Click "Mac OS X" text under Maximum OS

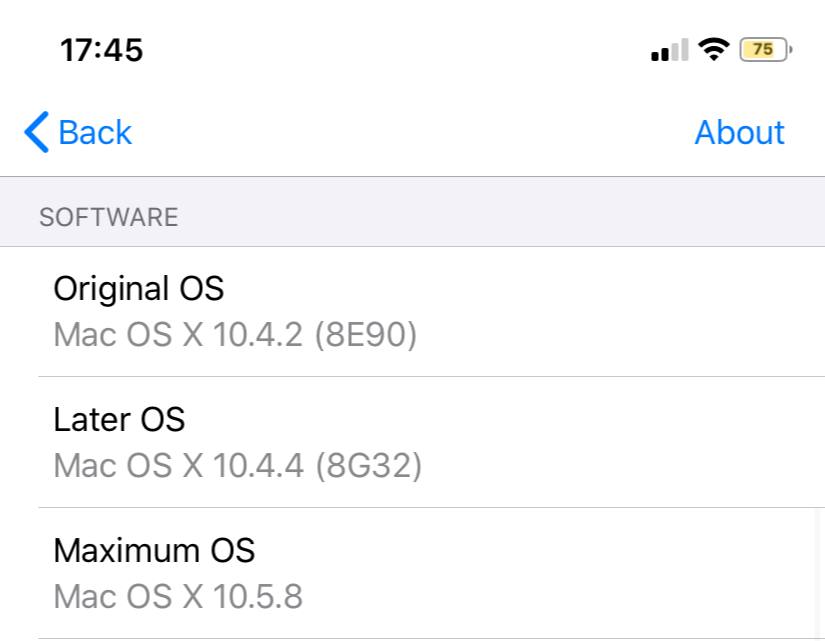click(128, 596)
